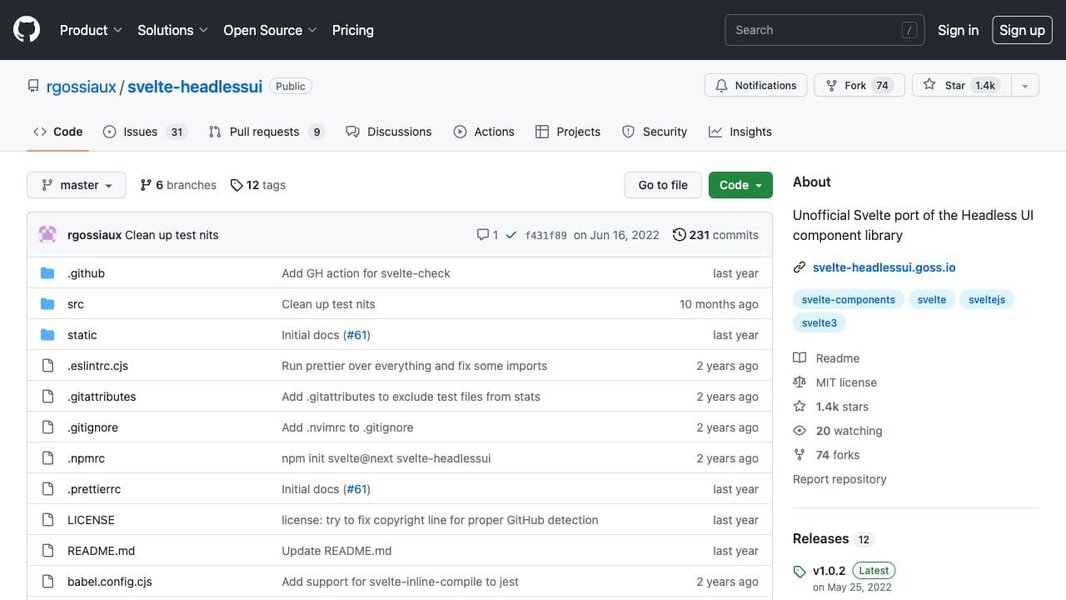1066x600 pixels.
Task: Select the sveltejs topic tag
Action: [x=986, y=300]
